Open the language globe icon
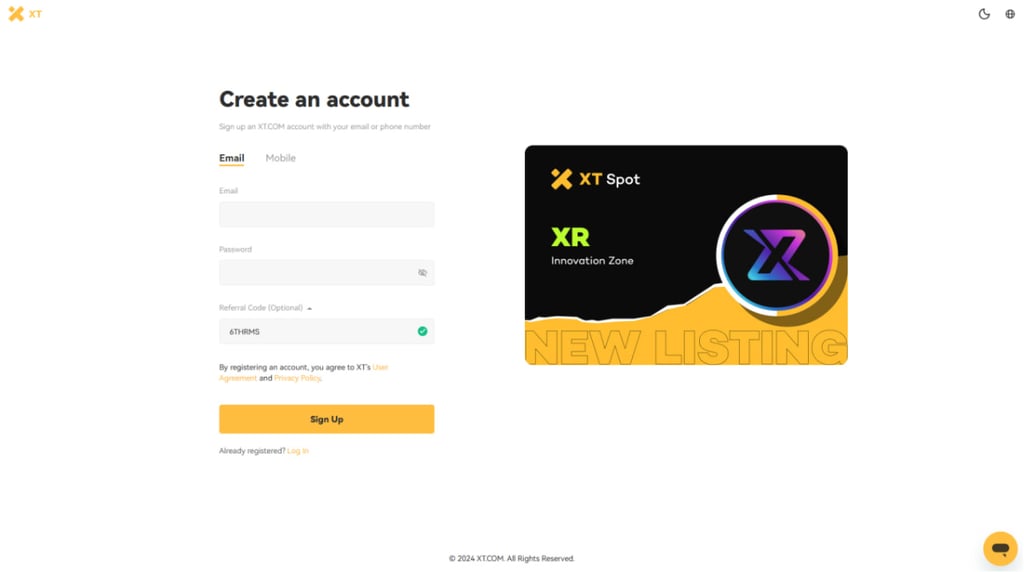Image resolution: width=1024 pixels, height=572 pixels. 1010,14
